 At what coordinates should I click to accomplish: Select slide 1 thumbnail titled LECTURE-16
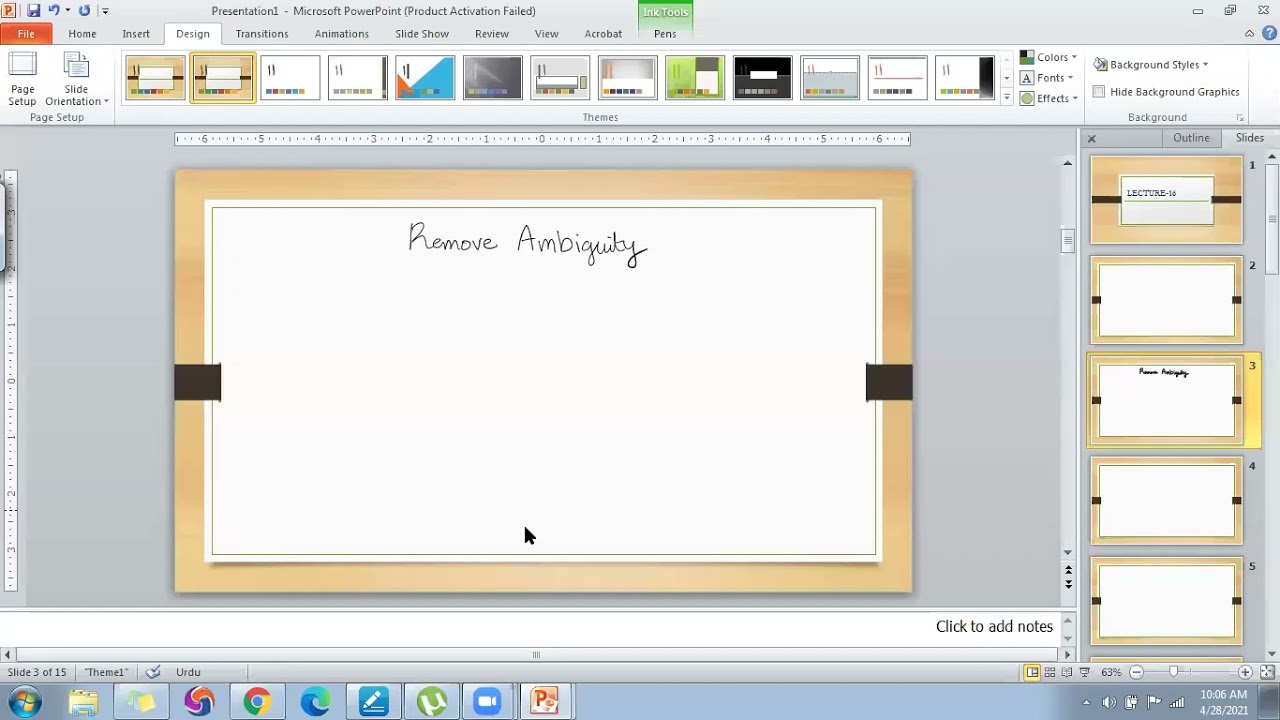tap(1166, 200)
